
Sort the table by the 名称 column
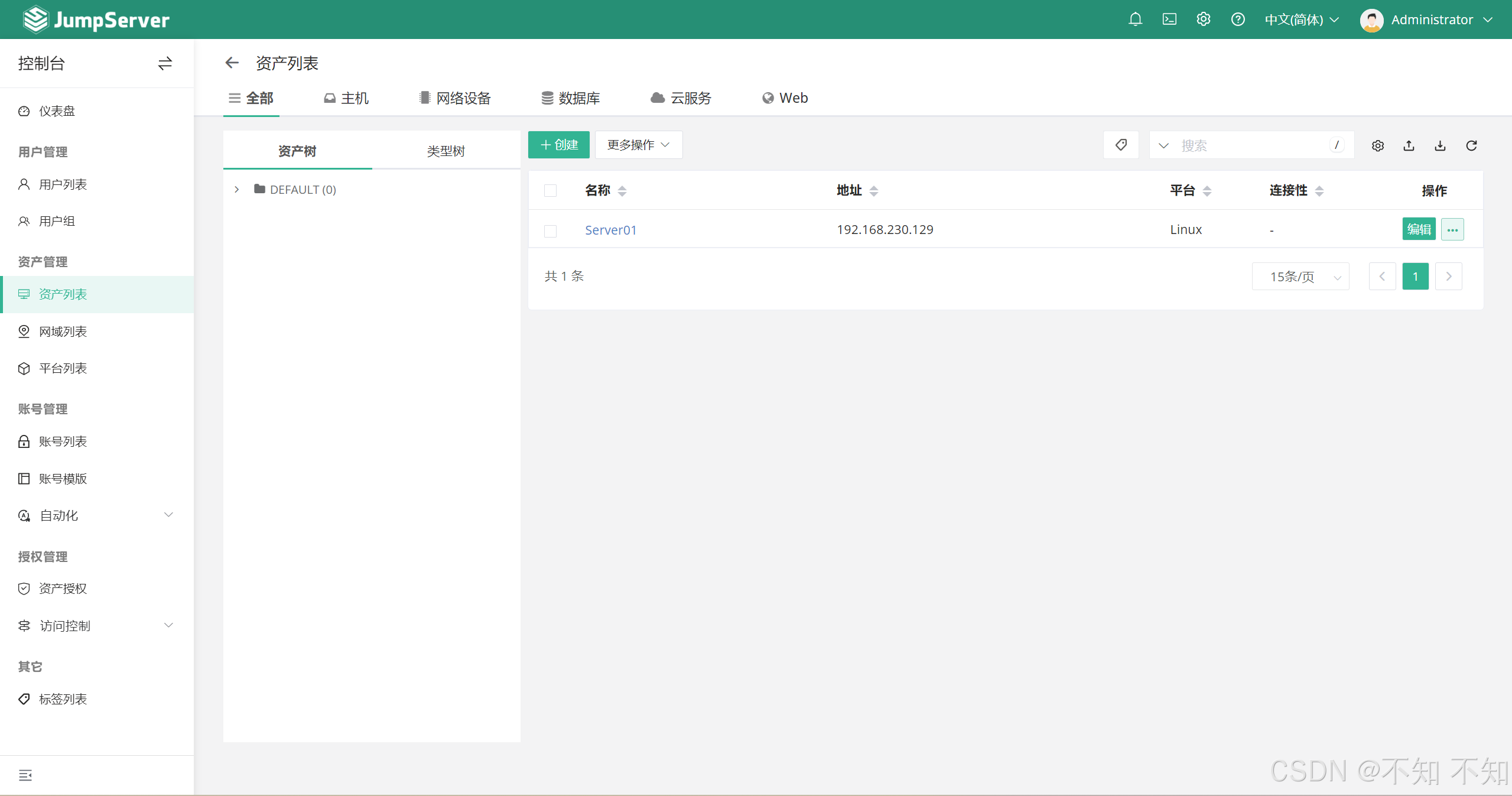click(x=622, y=190)
